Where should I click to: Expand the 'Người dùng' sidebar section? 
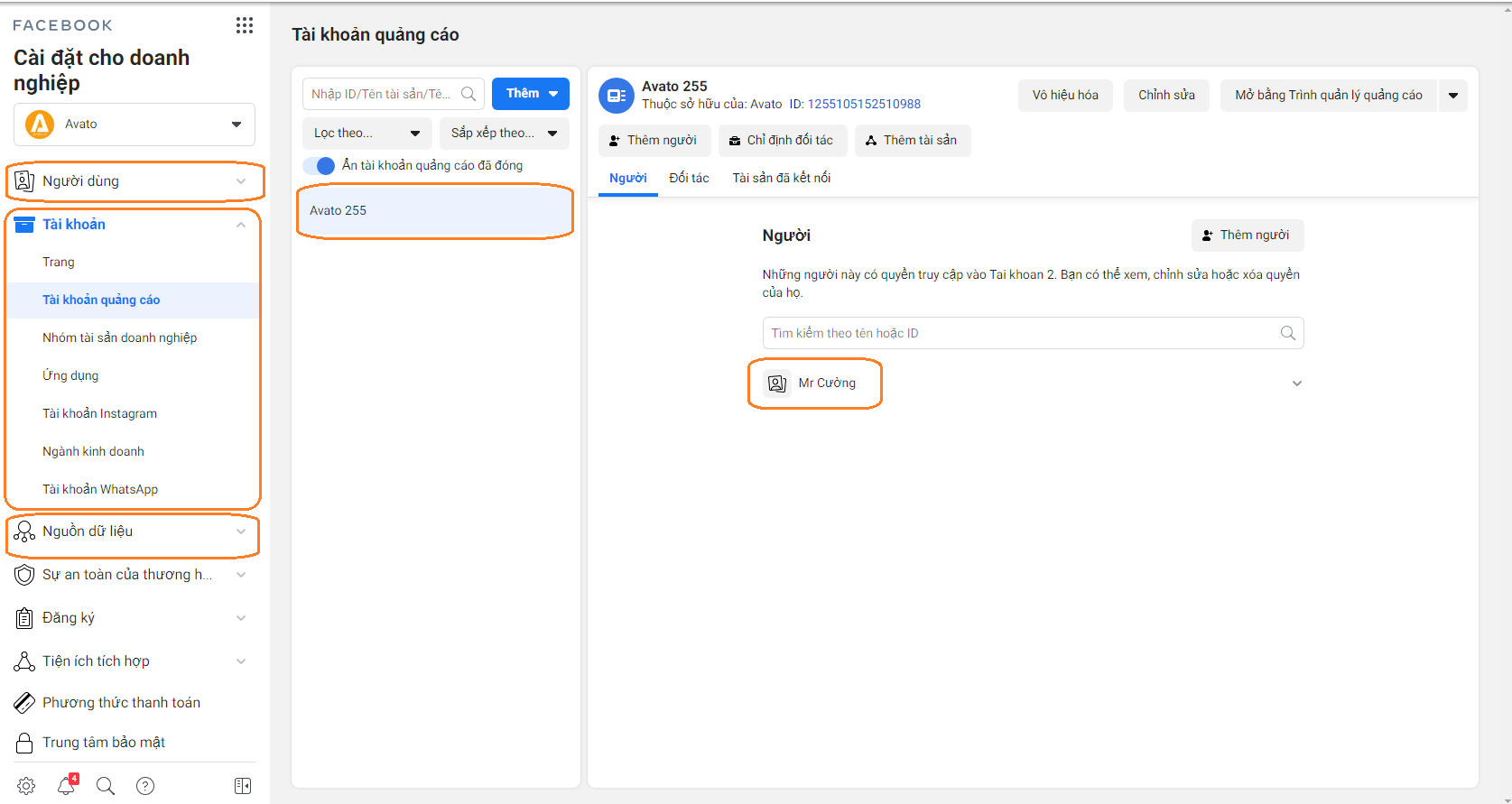tap(135, 181)
